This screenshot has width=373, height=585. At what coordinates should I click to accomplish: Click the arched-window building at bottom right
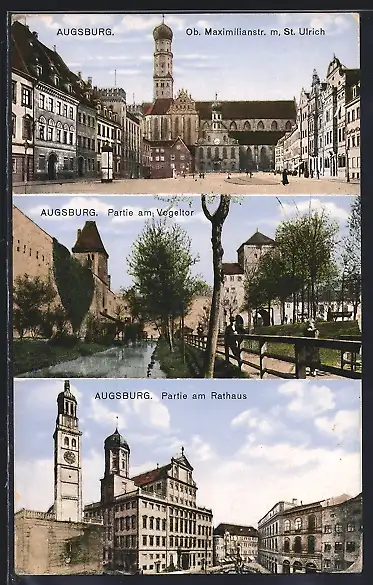point(310,534)
